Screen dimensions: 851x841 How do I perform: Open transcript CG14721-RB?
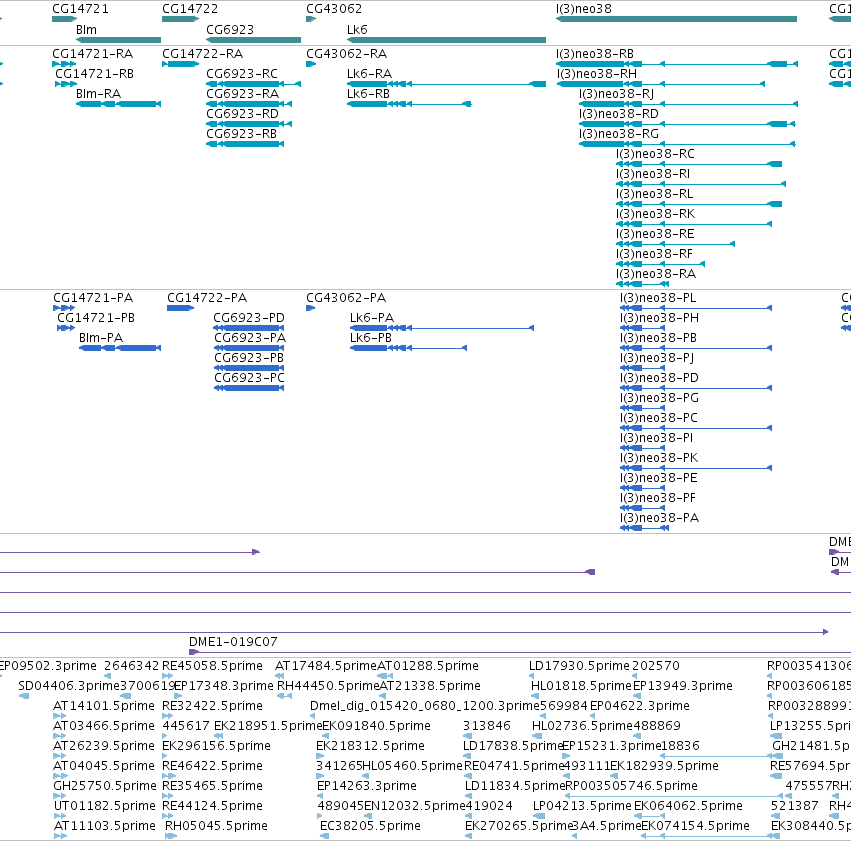tap(66, 84)
